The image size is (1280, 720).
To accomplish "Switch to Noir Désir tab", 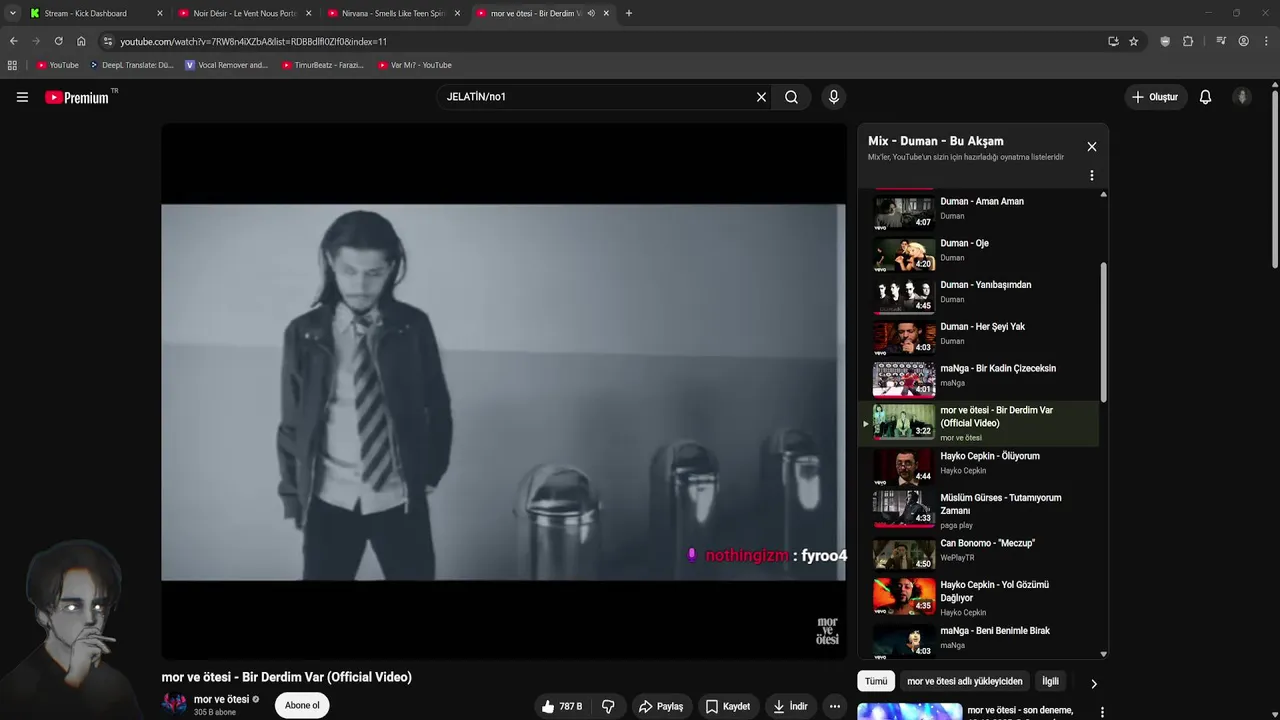I will (x=244, y=13).
